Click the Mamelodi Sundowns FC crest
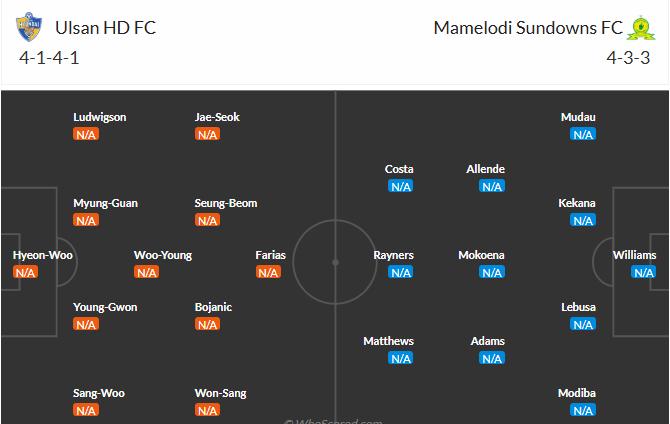Viewport: 670px width, 424px height. [641, 28]
